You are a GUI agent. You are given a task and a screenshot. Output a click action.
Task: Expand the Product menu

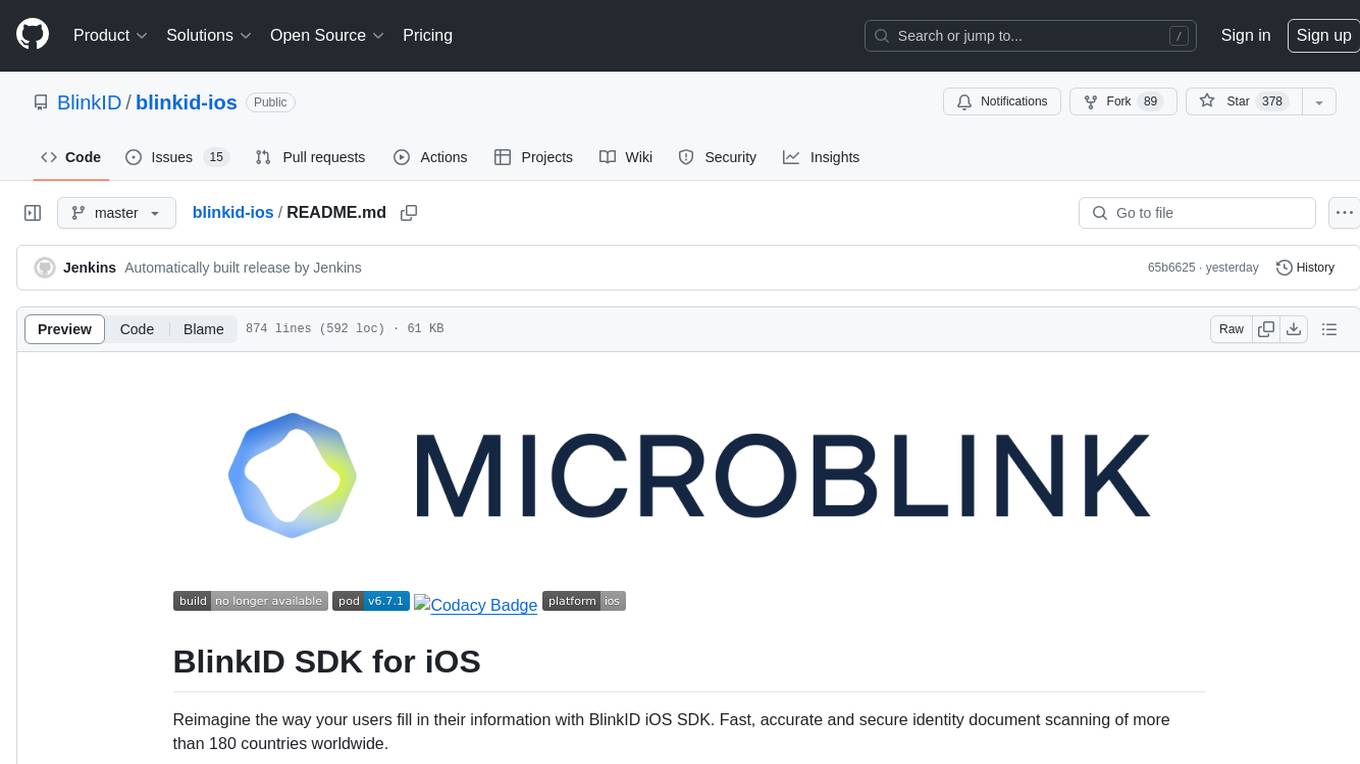tap(110, 35)
